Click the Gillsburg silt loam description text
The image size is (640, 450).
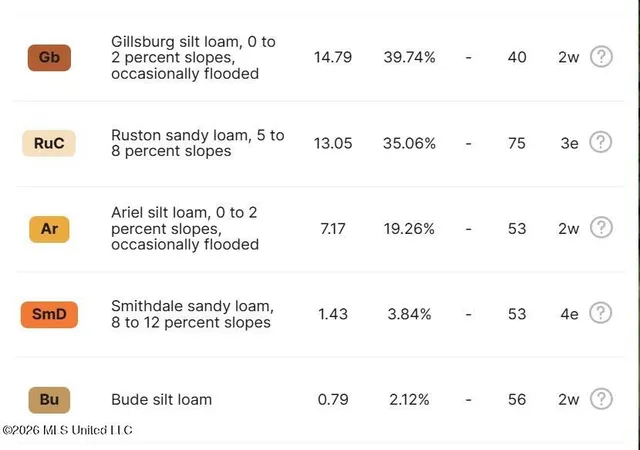[x=193, y=58]
